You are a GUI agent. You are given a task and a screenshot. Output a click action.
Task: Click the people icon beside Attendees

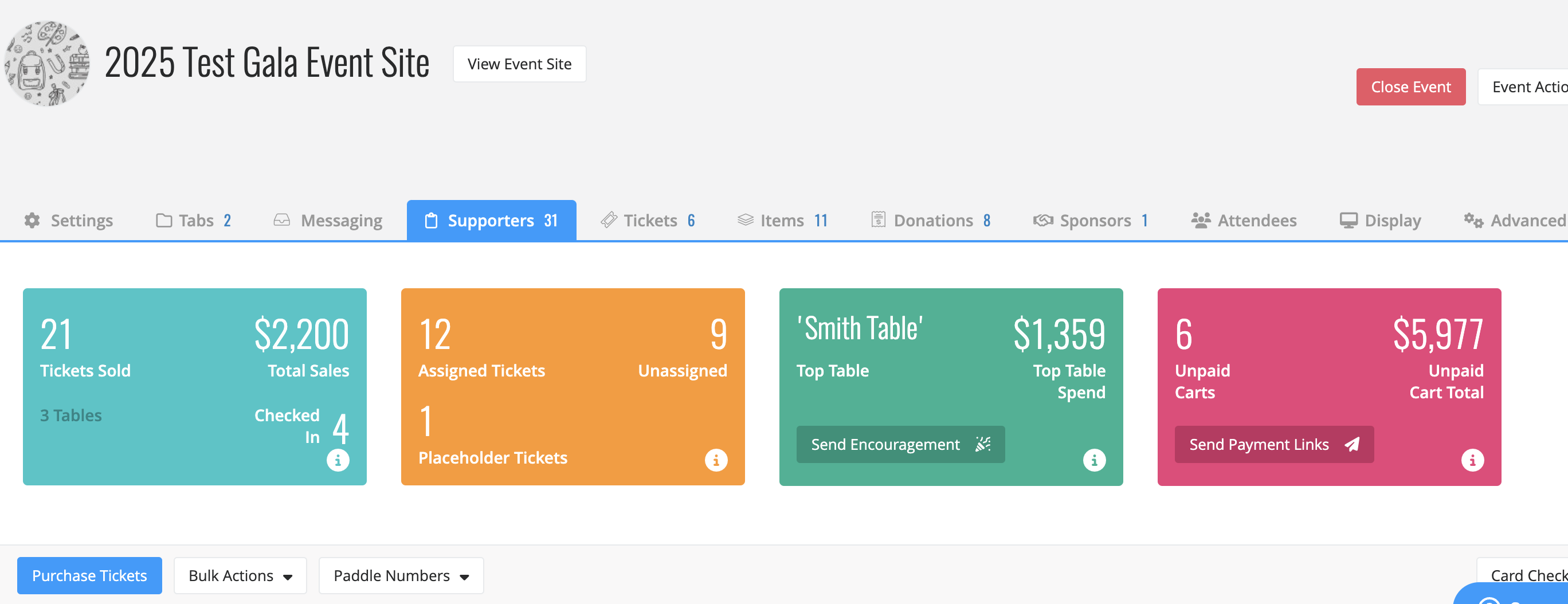pos(1200,221)
